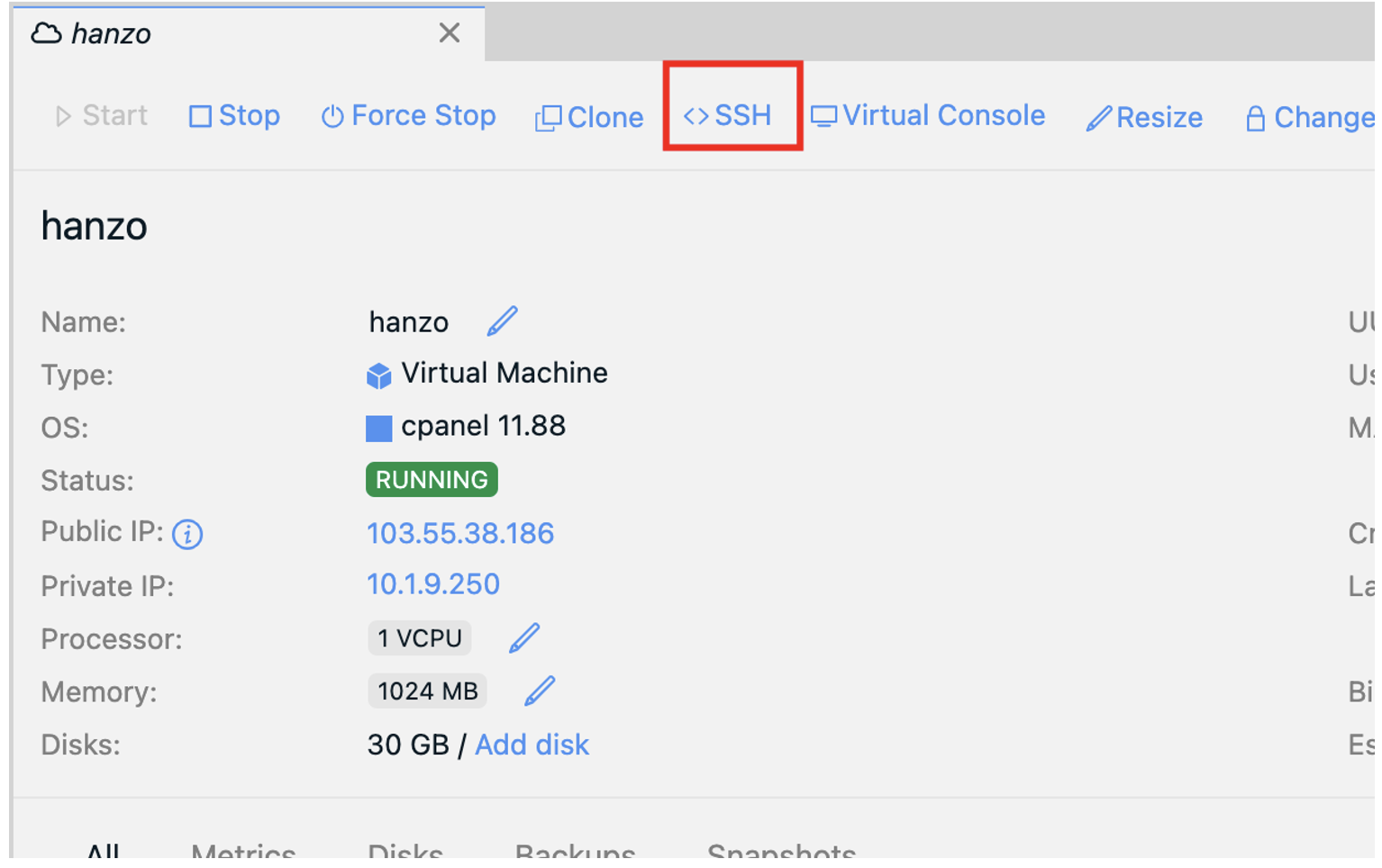Open the Resize tool
The image size is (1382, 868).
click(1143, 117)
